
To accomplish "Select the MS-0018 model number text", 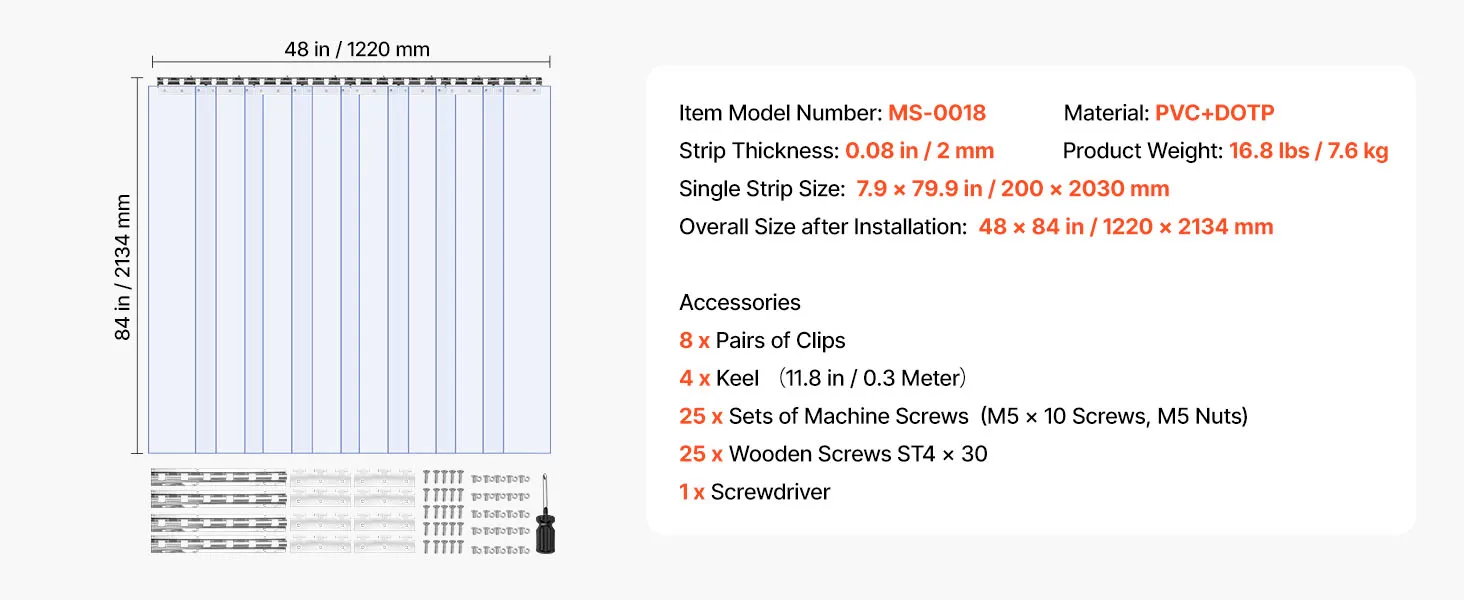I will pyautogui.click(x=937, y=113).
